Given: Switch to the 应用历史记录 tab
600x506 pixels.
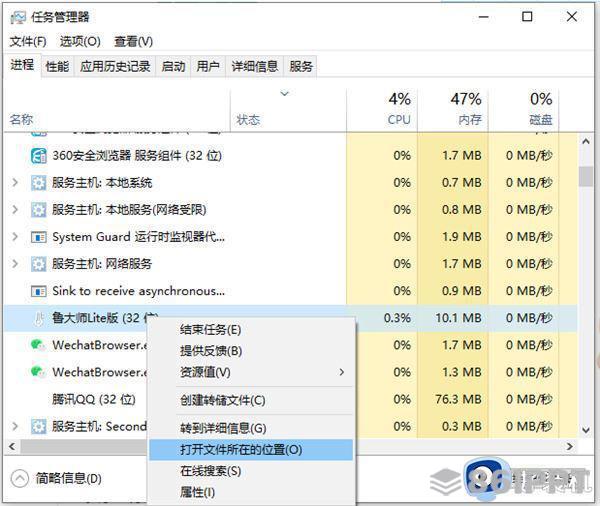Looking at the screenshot, I should pos(115,67).
